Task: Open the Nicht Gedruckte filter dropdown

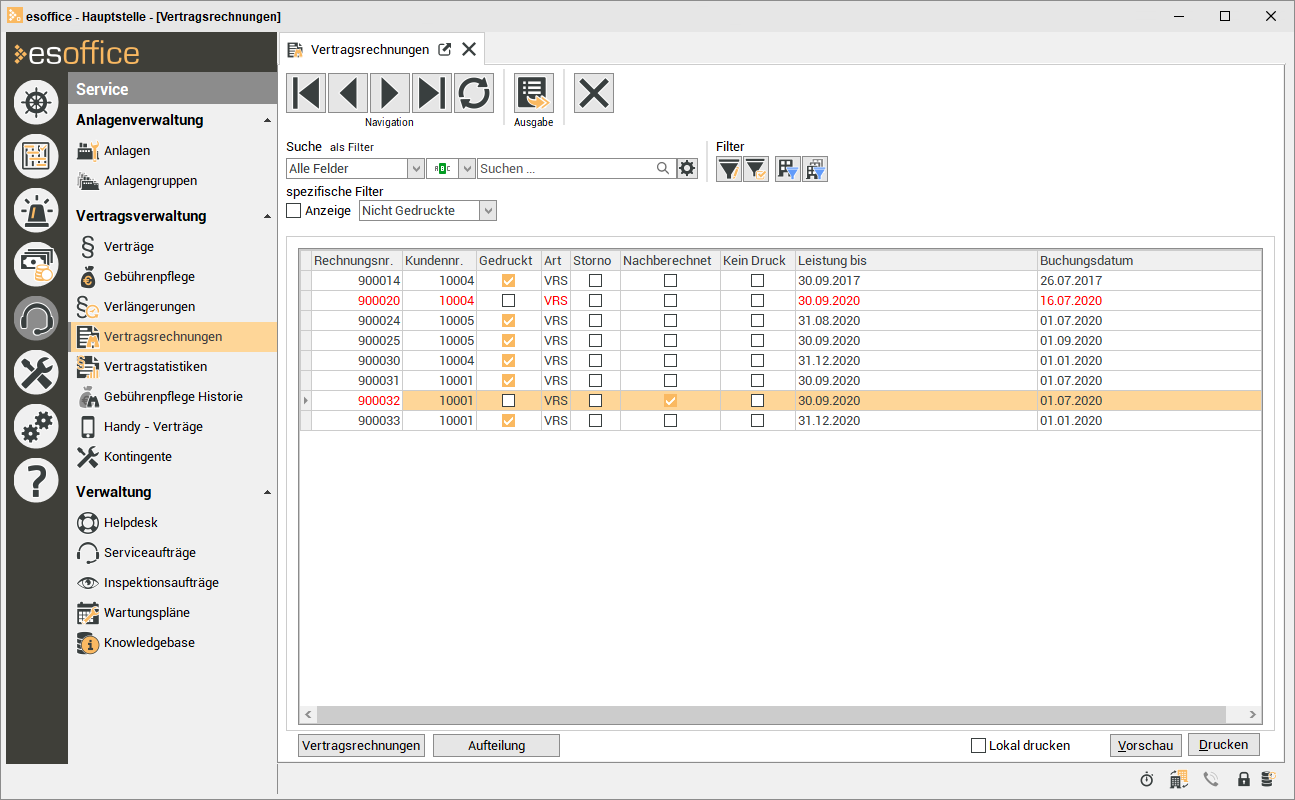Action: point(488,211)
